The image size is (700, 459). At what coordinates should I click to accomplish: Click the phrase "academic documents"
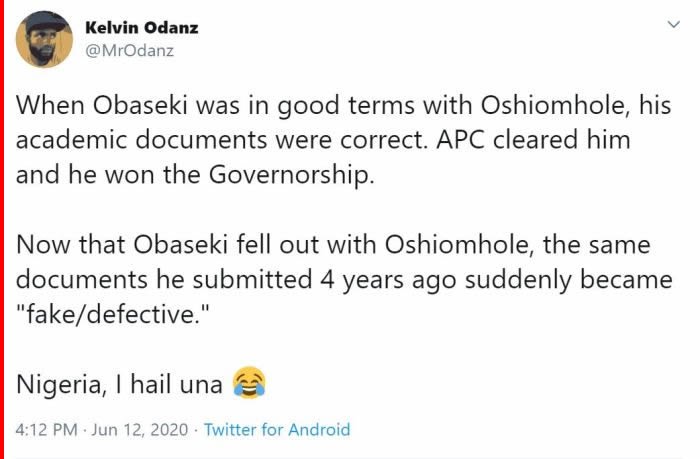point(142,140)
